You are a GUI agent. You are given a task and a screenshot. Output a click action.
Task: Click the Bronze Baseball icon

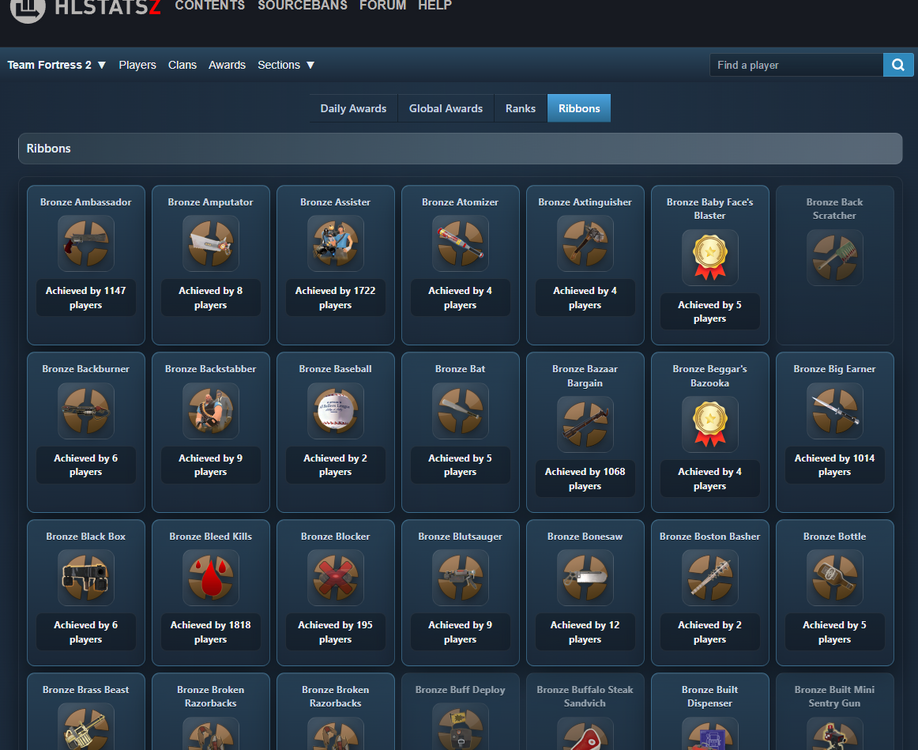coord(335,411)
